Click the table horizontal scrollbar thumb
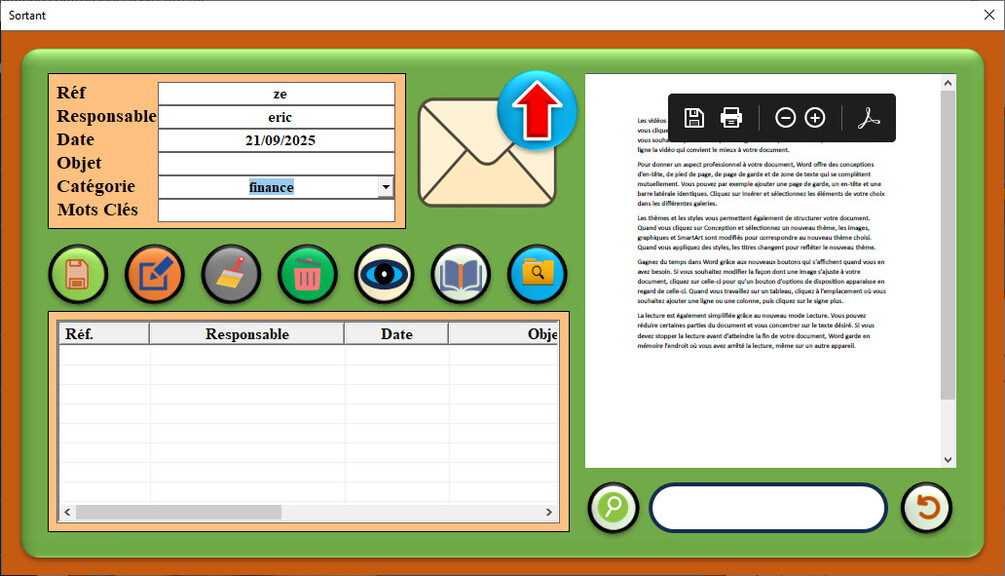 click(178, 512)
